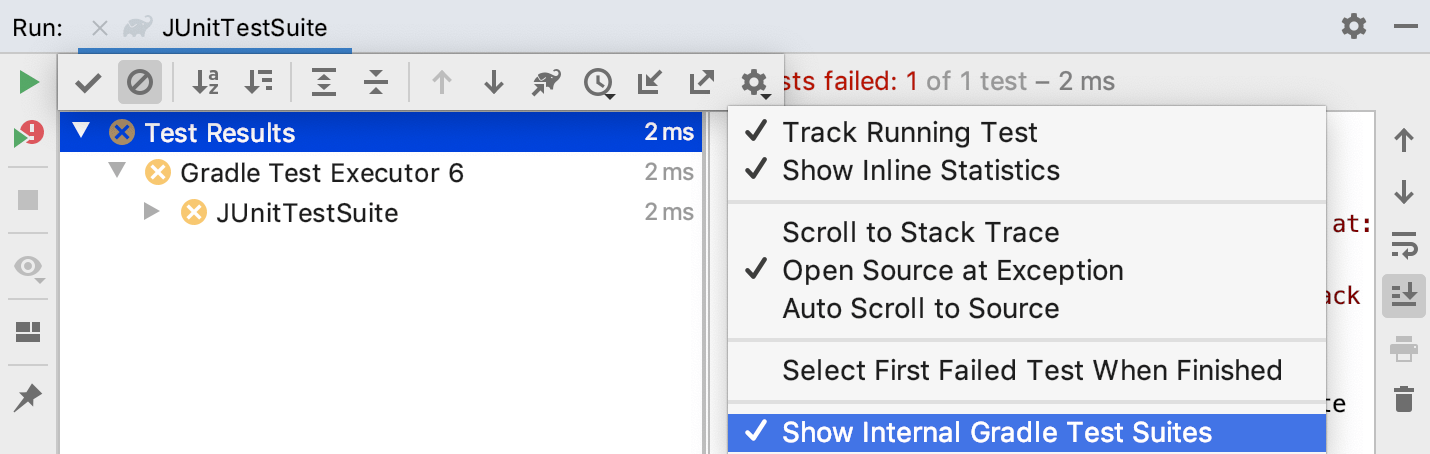
Task: Toggle Show Passed tests checkmark icon
Action: (88, 83)
